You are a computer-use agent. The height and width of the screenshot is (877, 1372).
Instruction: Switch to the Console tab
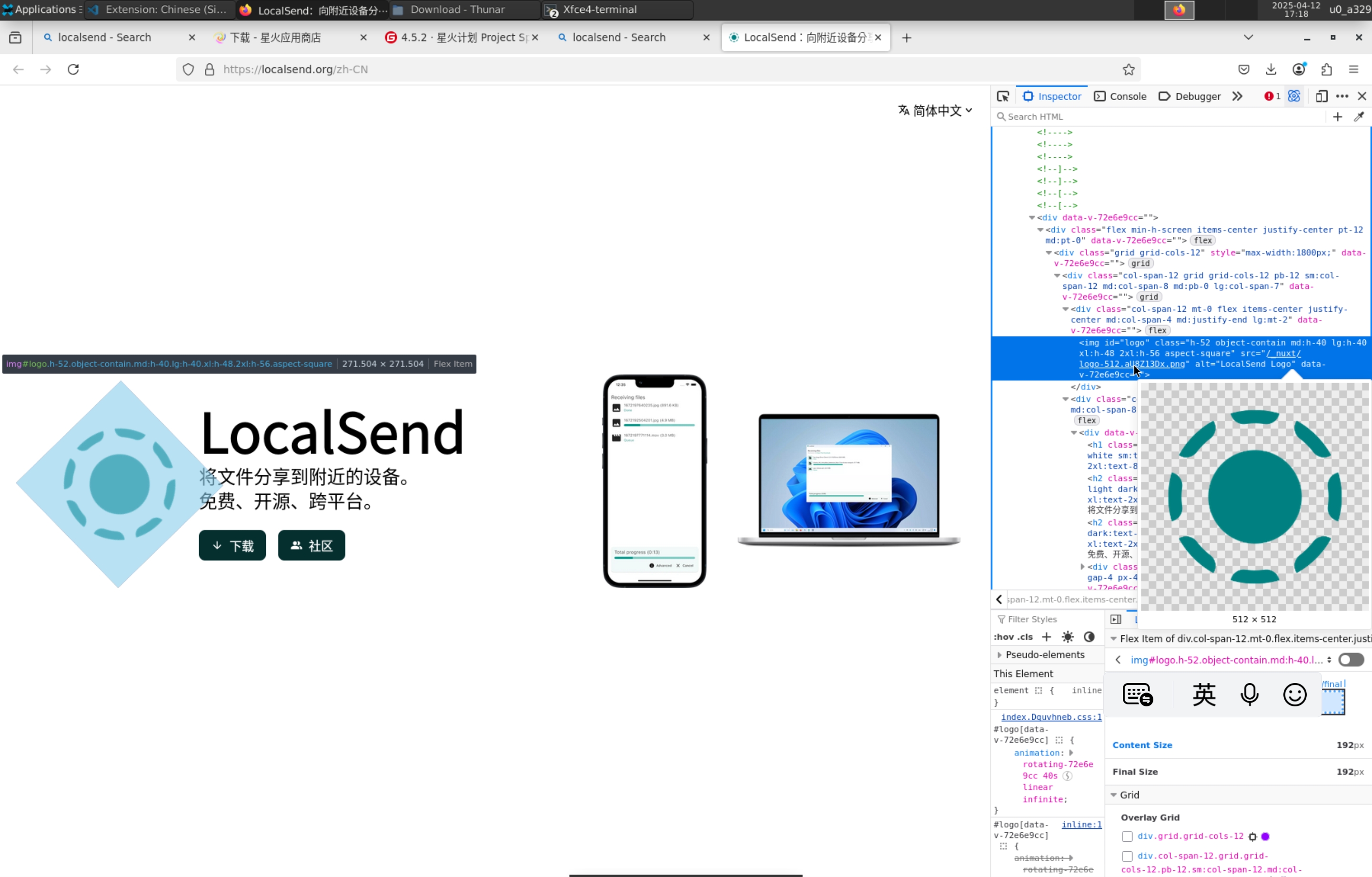1120,96
